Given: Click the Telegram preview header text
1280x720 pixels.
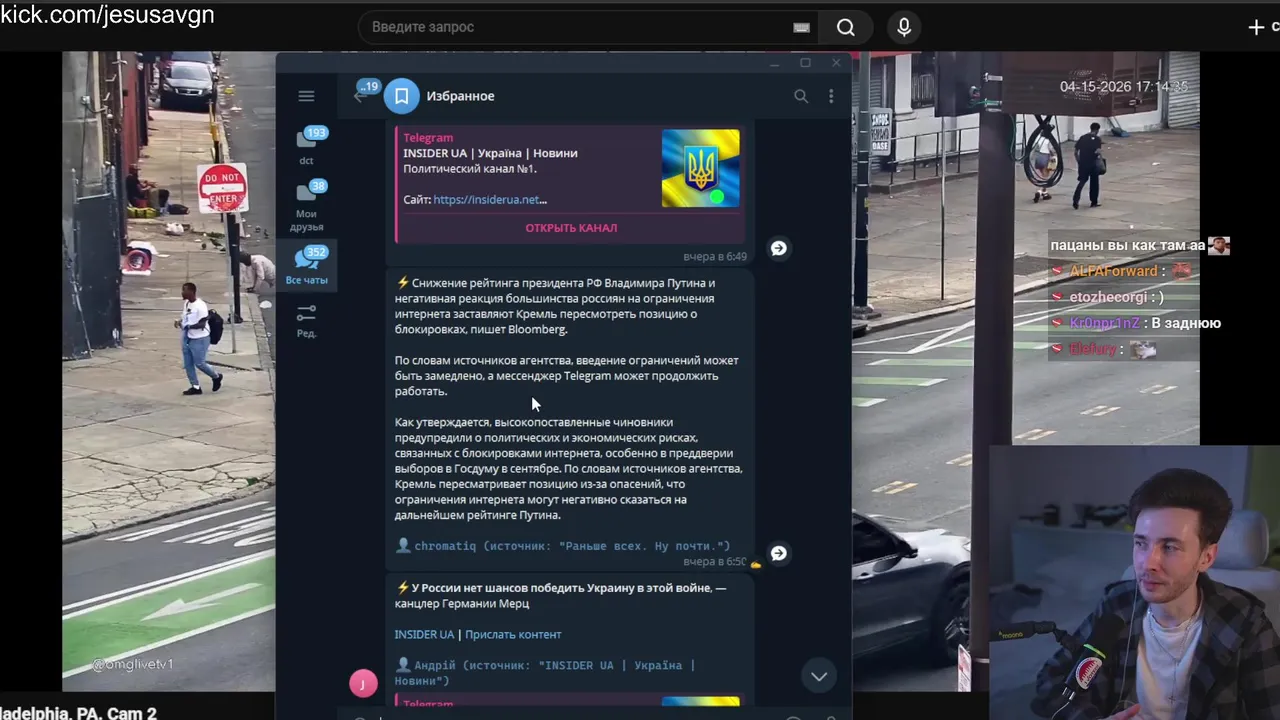Looking at the screenshot, I should [428, 138].
